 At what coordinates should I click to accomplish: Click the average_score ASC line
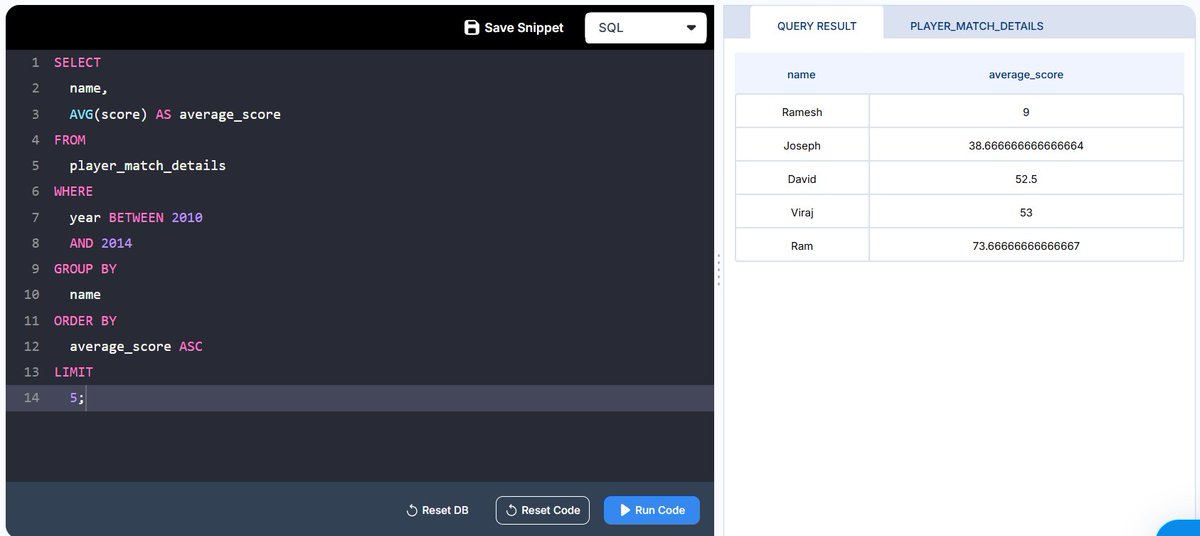coord(136,346)
